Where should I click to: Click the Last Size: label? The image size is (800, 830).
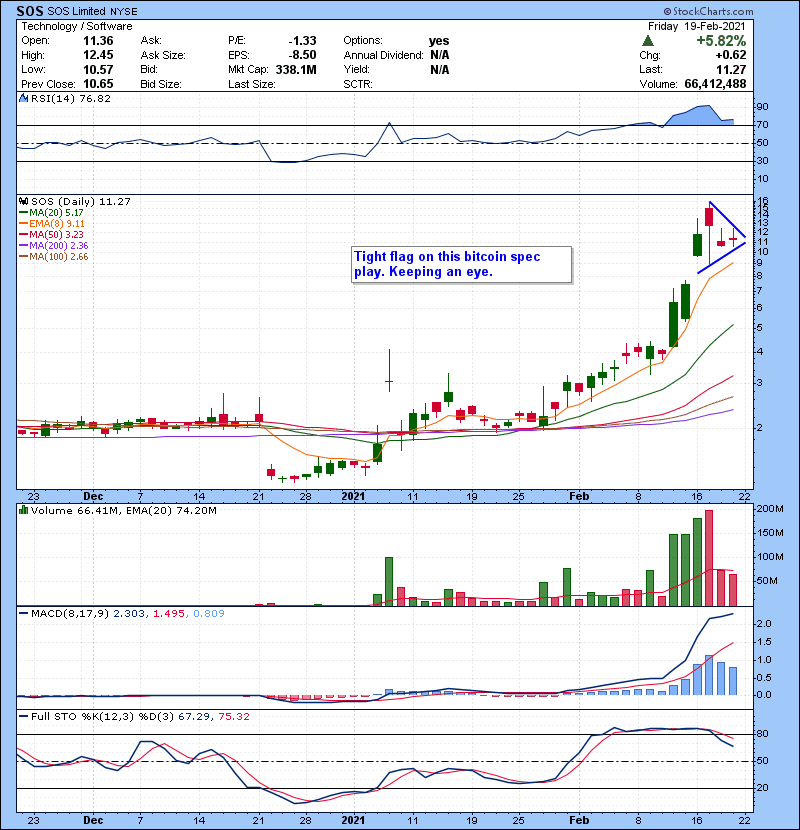[251, 84]
